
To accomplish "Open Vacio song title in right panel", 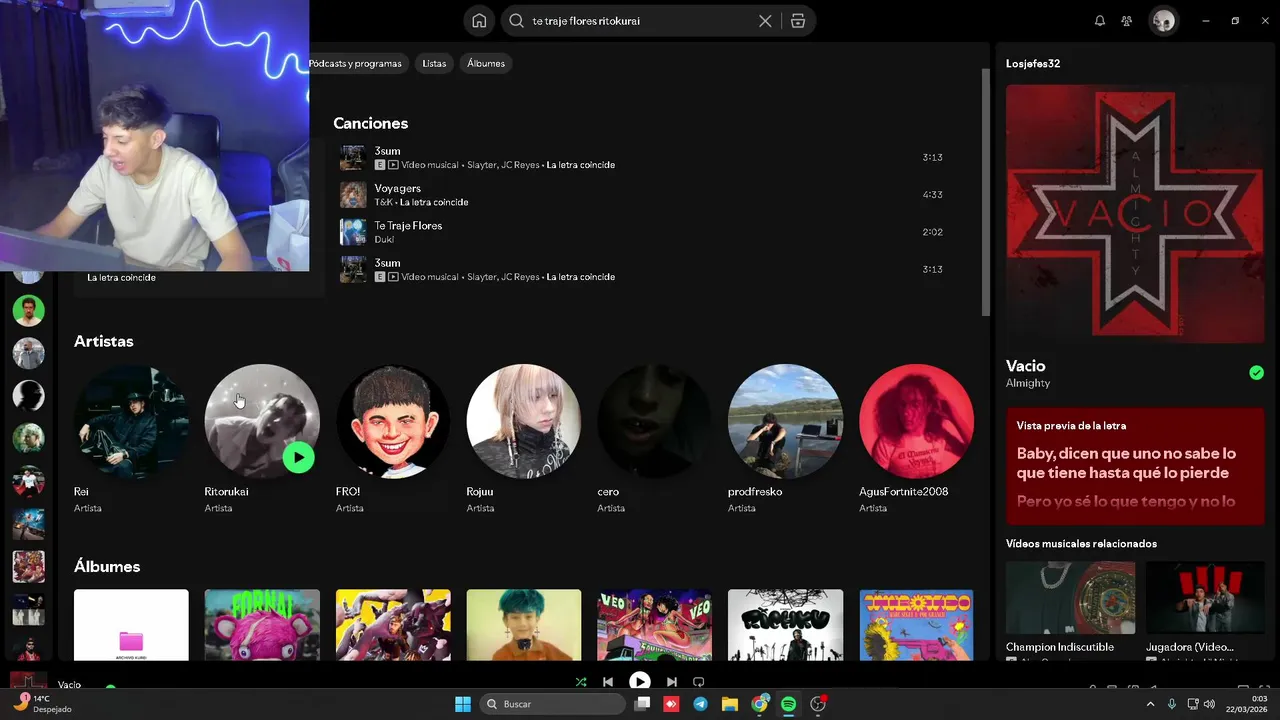I will click(1026, 366).
